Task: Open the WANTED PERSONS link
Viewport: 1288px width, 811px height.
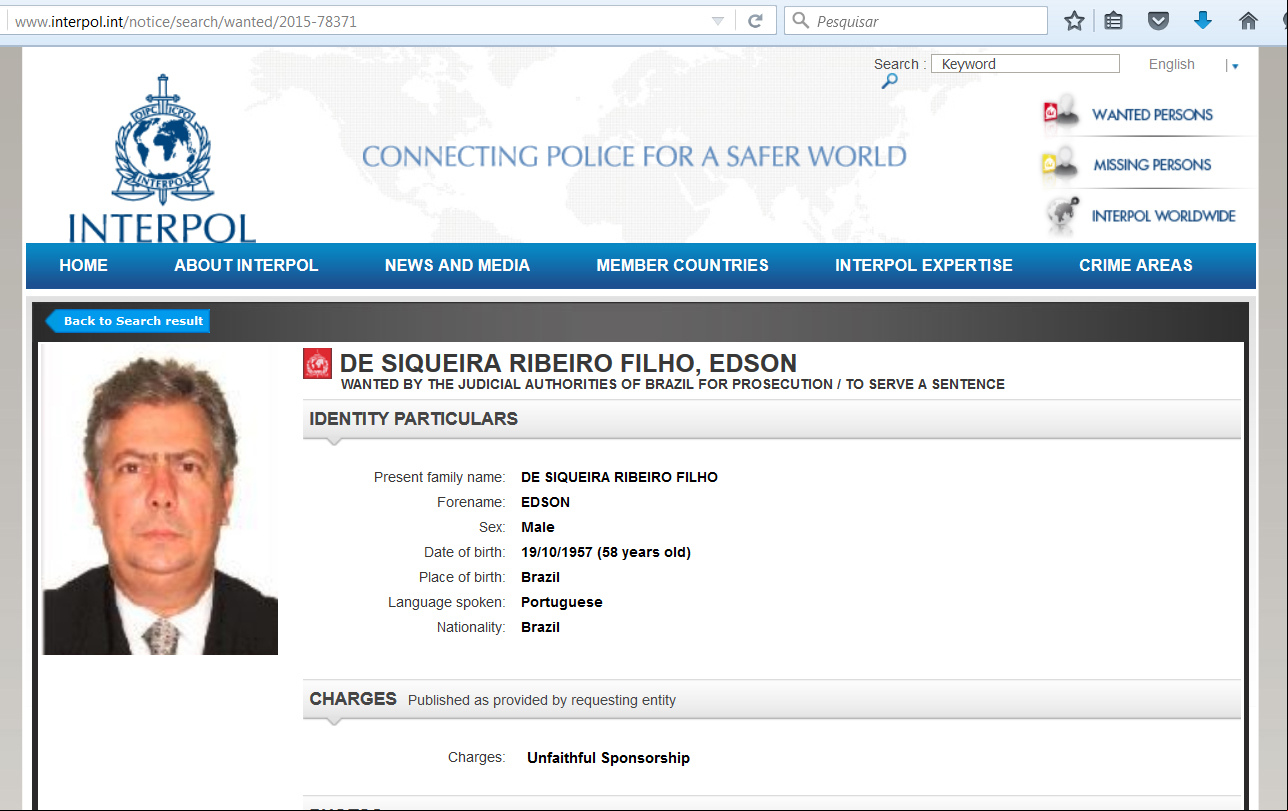Action: click(x=1152, y=114)
